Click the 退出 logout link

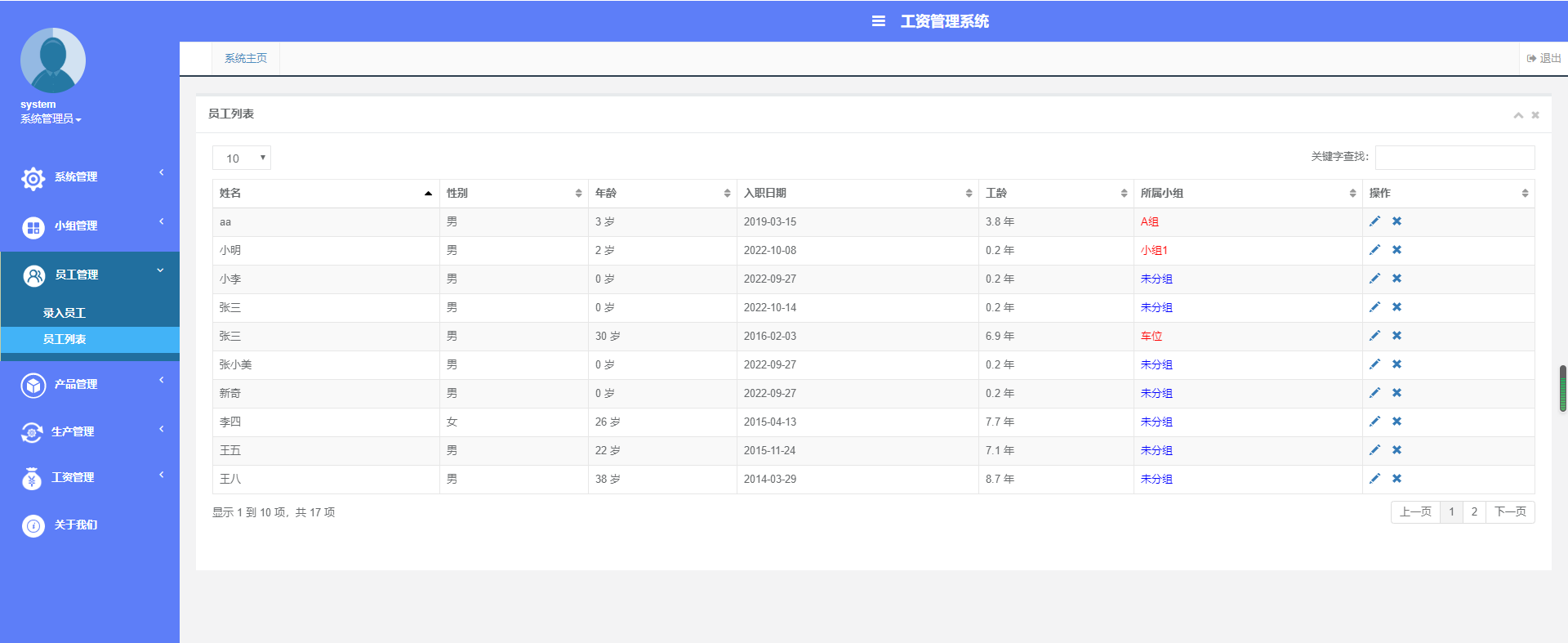[1543, 59]
